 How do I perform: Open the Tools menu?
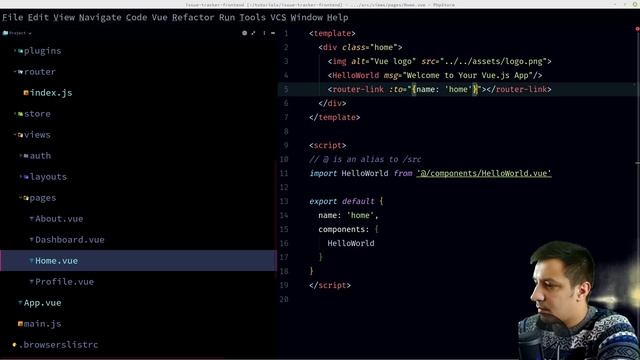pos(252,18)
